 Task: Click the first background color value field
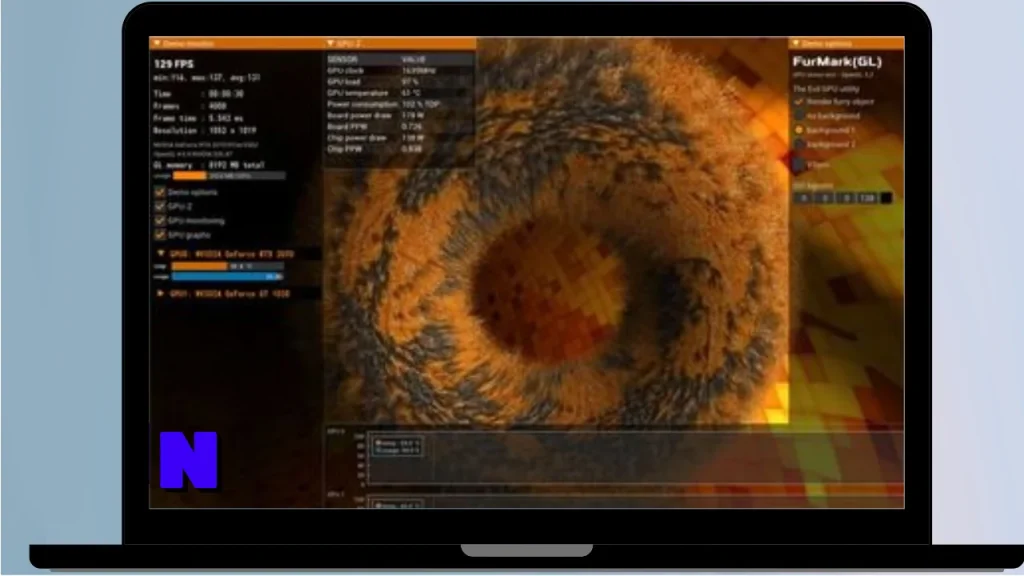click(803, 198)
